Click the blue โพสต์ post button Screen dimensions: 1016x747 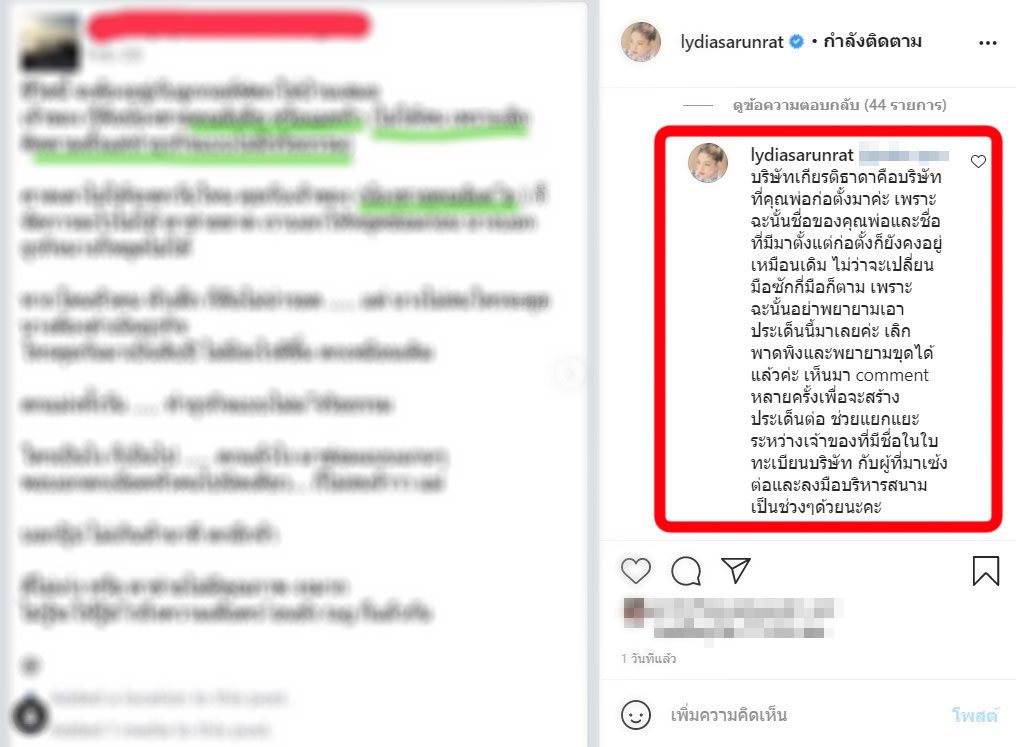coord(975,715)
